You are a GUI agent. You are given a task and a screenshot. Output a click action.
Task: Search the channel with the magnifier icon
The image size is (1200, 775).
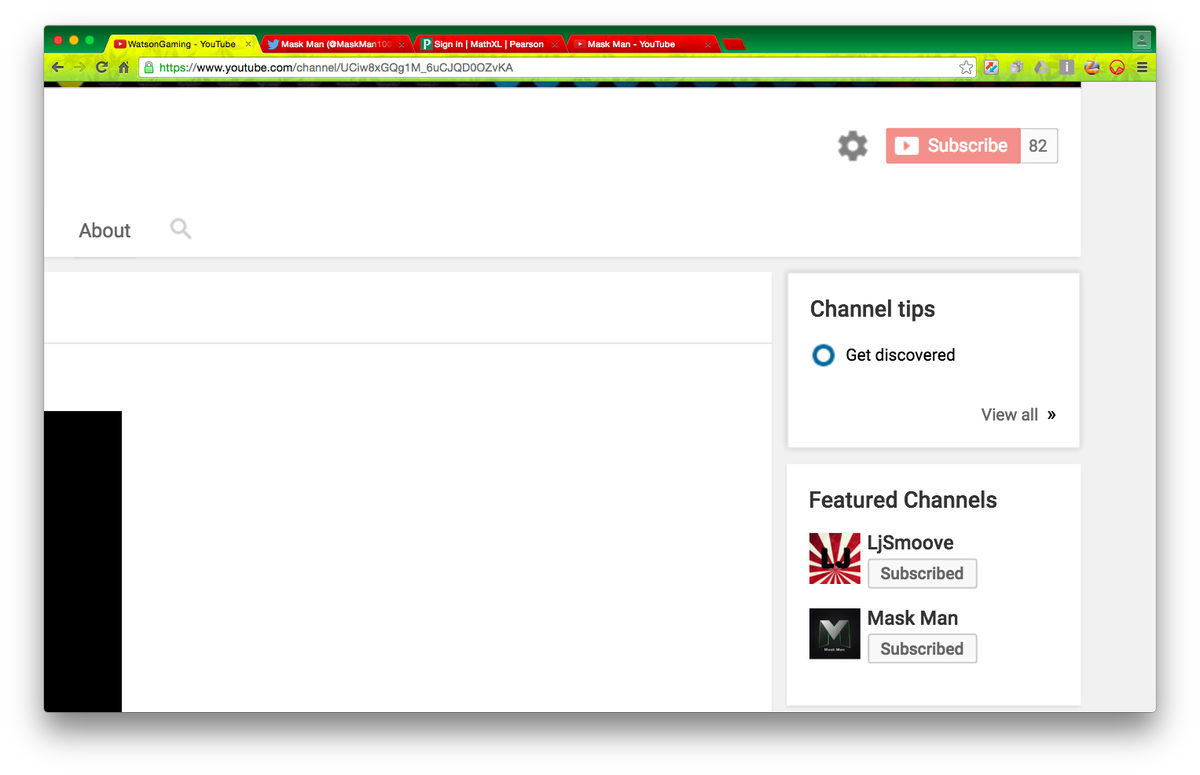tap(181, 229)
